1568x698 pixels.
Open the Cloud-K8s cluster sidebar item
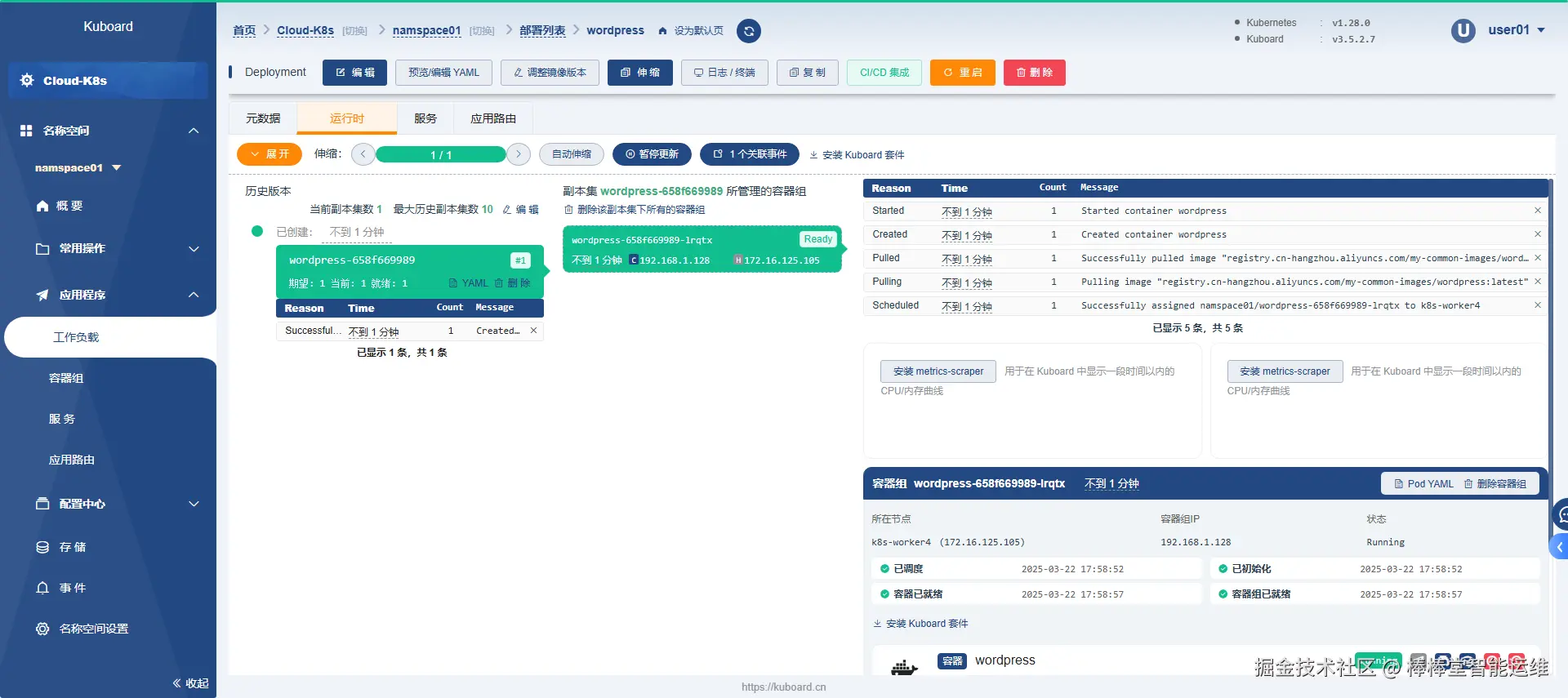pyautogui.click(x=108, y=80)
